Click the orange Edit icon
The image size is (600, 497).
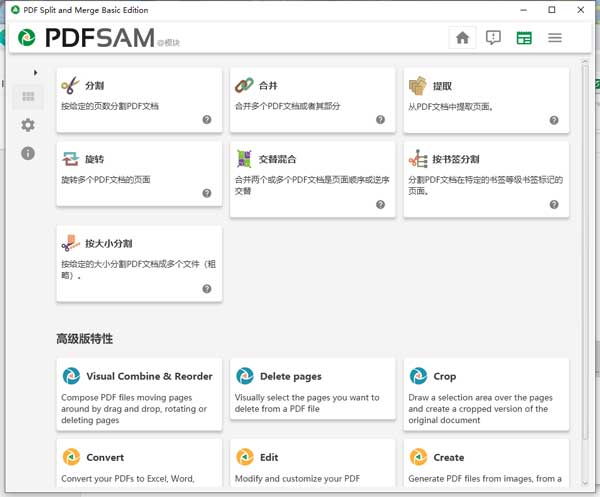click(245, 457)
